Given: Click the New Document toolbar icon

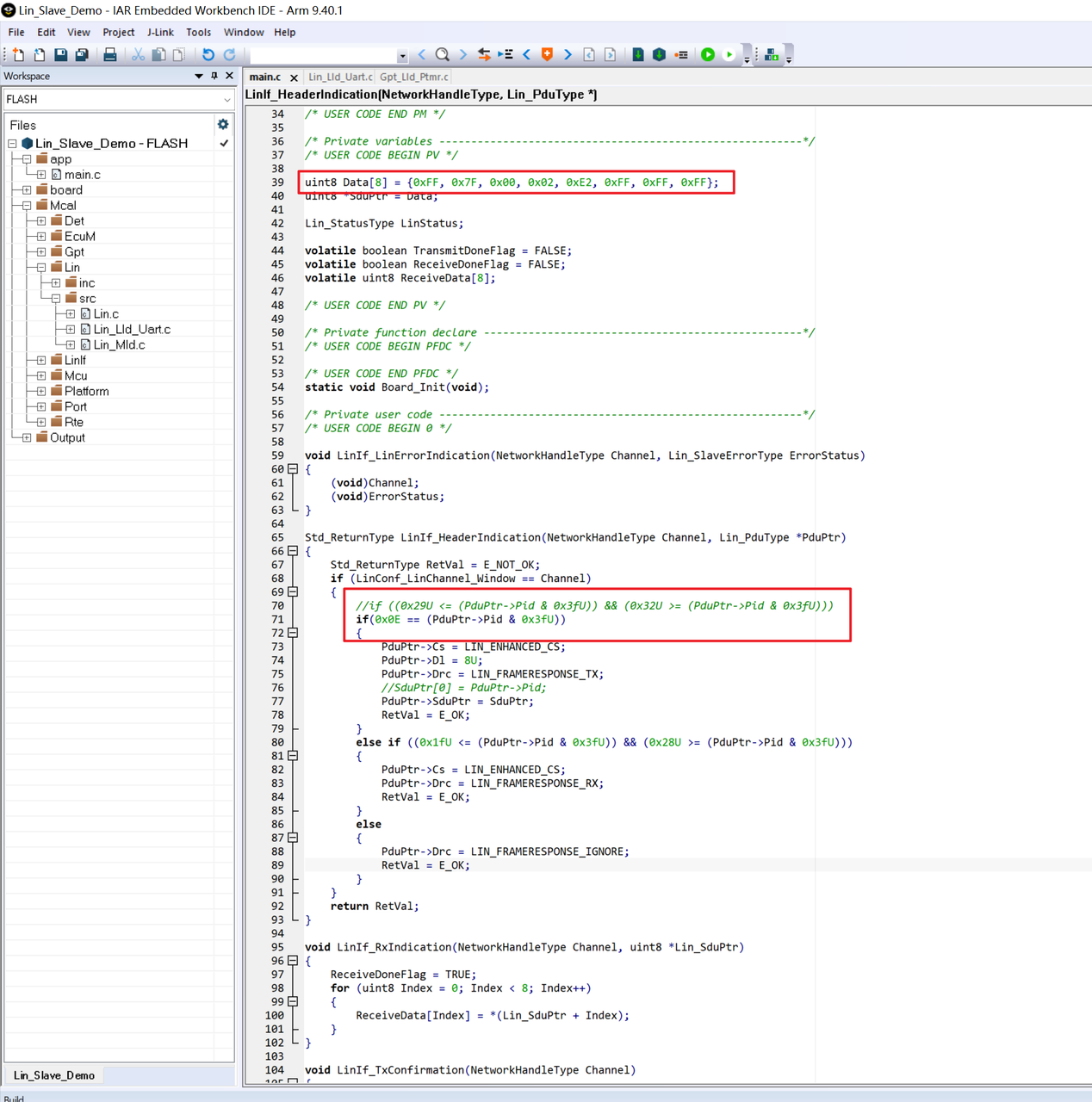Looking at the screenshot, I should coord(18,54).
